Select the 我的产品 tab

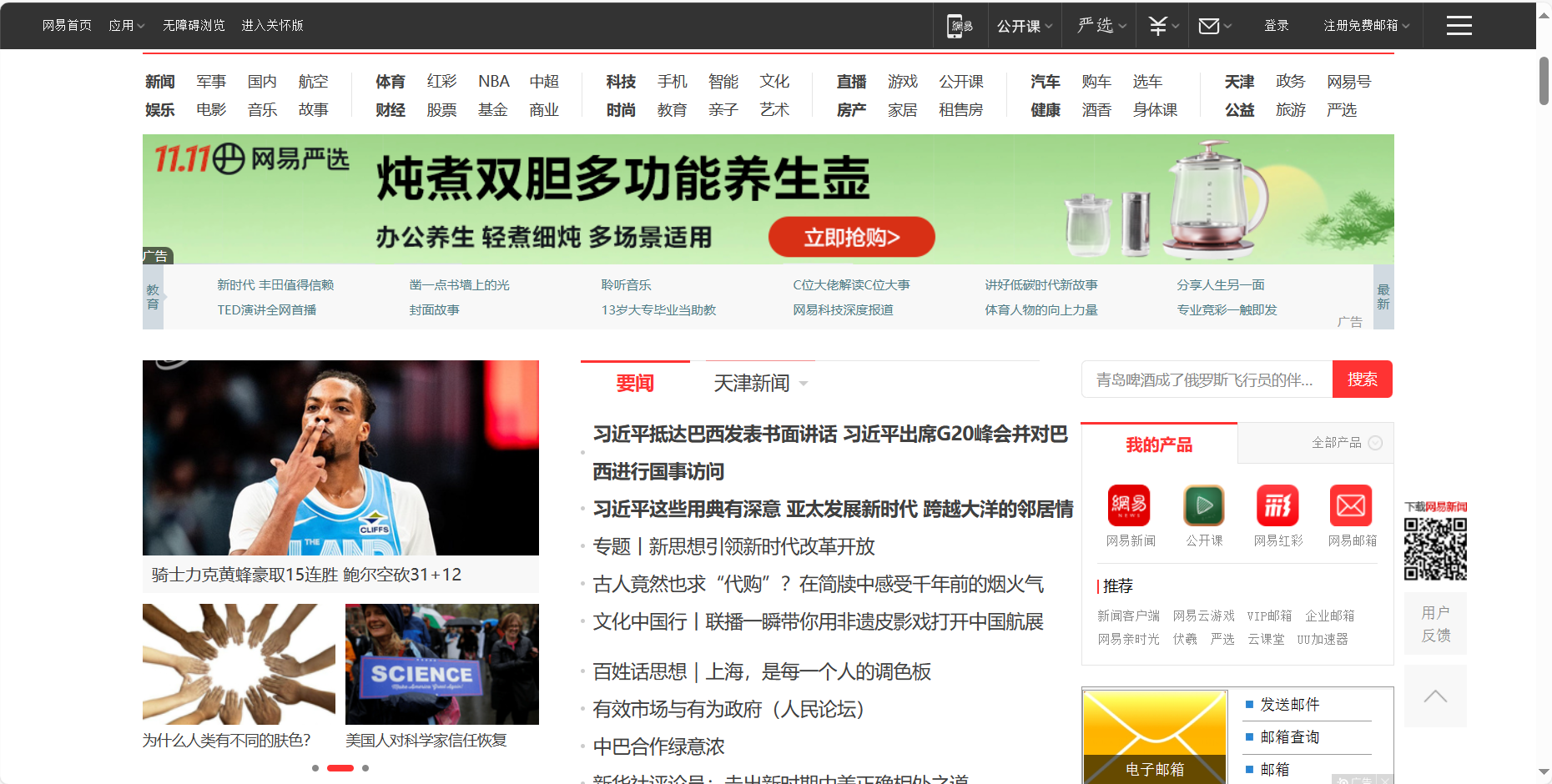click(1158, 445)
